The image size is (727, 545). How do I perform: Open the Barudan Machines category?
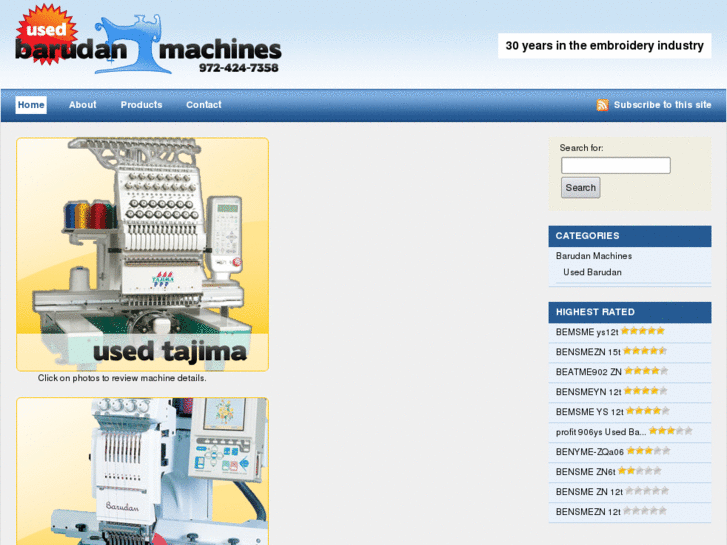click(x=593, y=256)
